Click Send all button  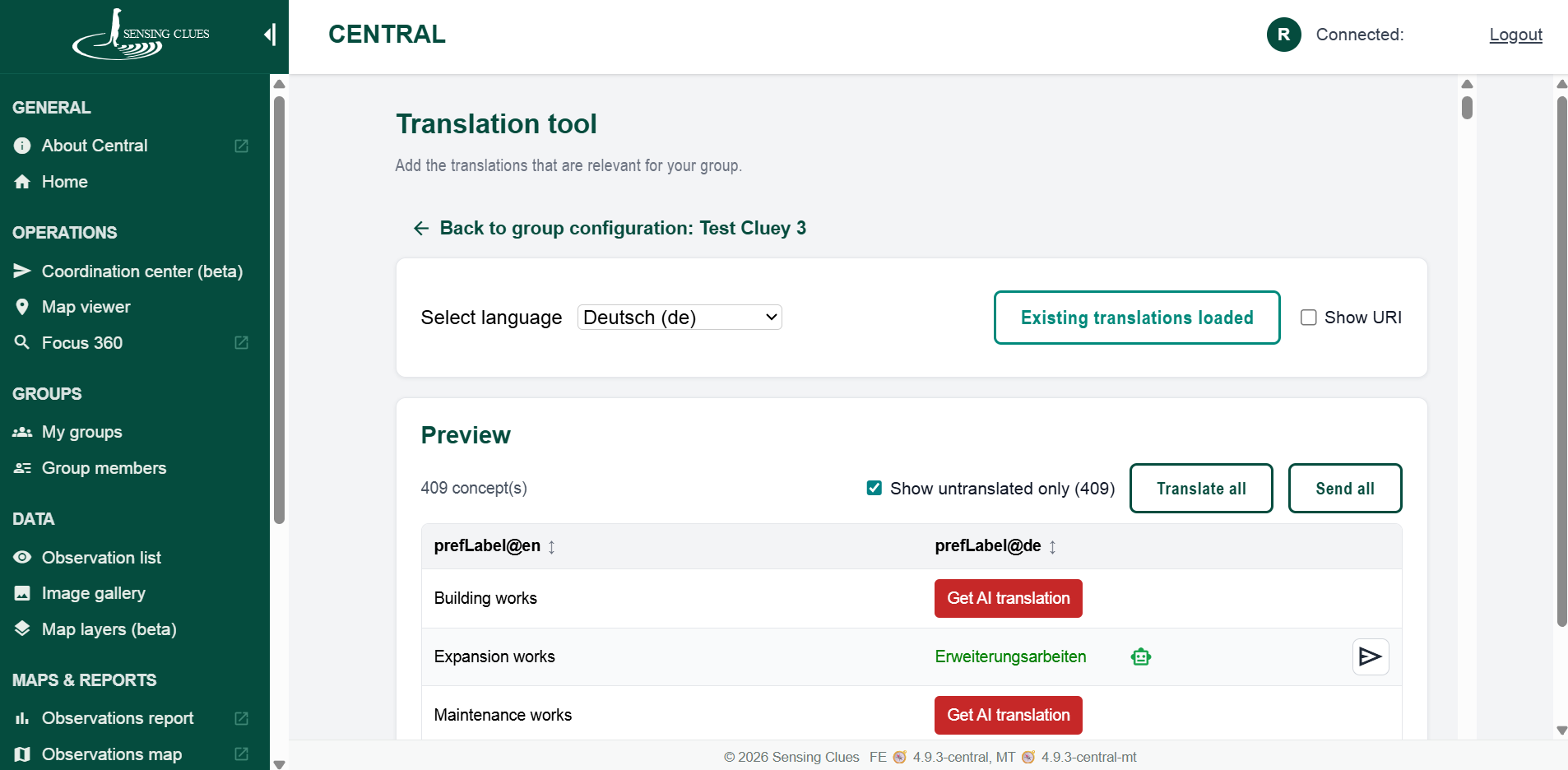pos(1345,489)
